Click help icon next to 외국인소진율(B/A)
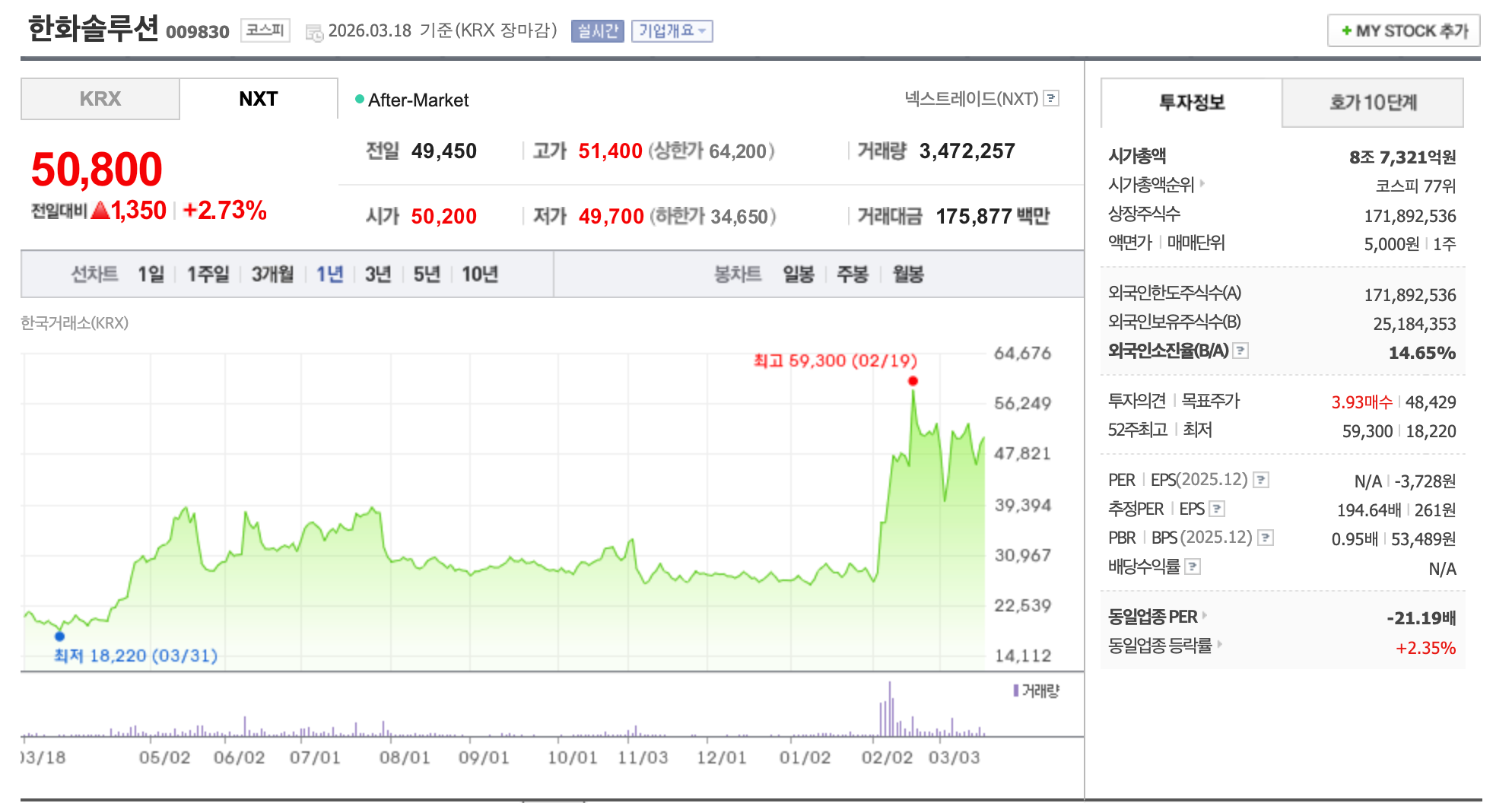Image resolution: width=1512 pixels, height=803 pixels. tap(1240, 351)
